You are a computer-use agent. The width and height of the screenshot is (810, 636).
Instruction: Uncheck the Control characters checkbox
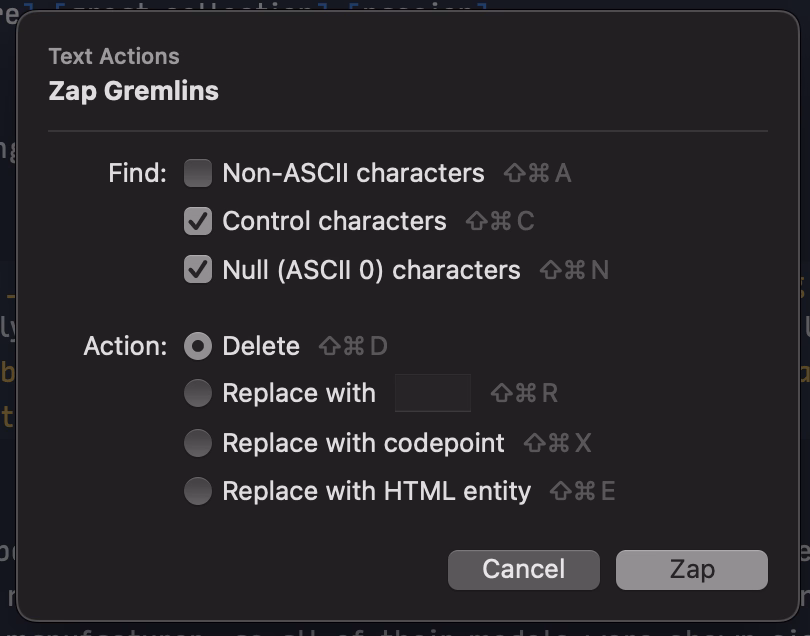click(198, 221)
